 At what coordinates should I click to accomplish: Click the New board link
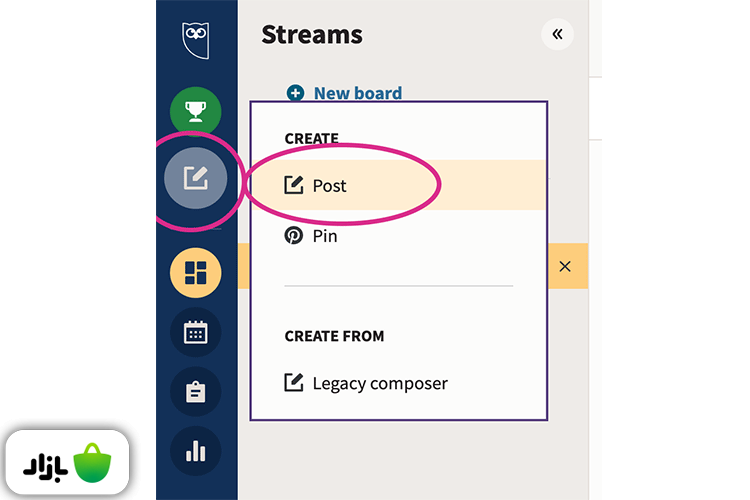pos(357,93)
